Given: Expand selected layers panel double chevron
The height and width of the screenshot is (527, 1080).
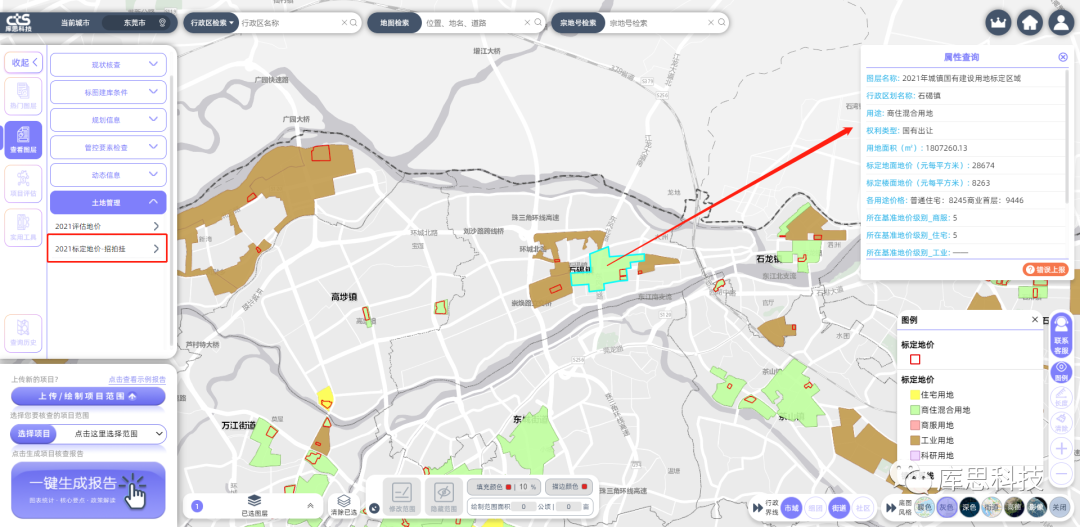Looking at the screenshot, I should click(310, 505).
